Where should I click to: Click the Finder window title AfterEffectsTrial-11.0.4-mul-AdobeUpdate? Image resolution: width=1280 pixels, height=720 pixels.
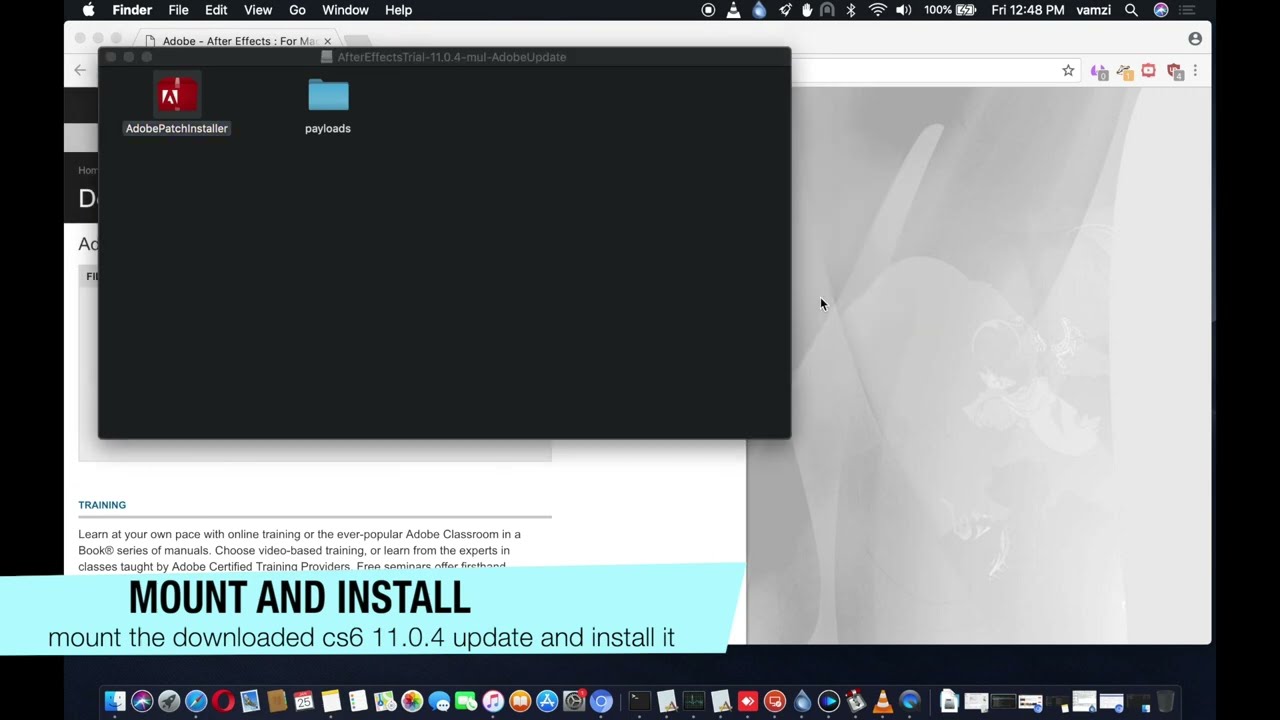point(452,57)
